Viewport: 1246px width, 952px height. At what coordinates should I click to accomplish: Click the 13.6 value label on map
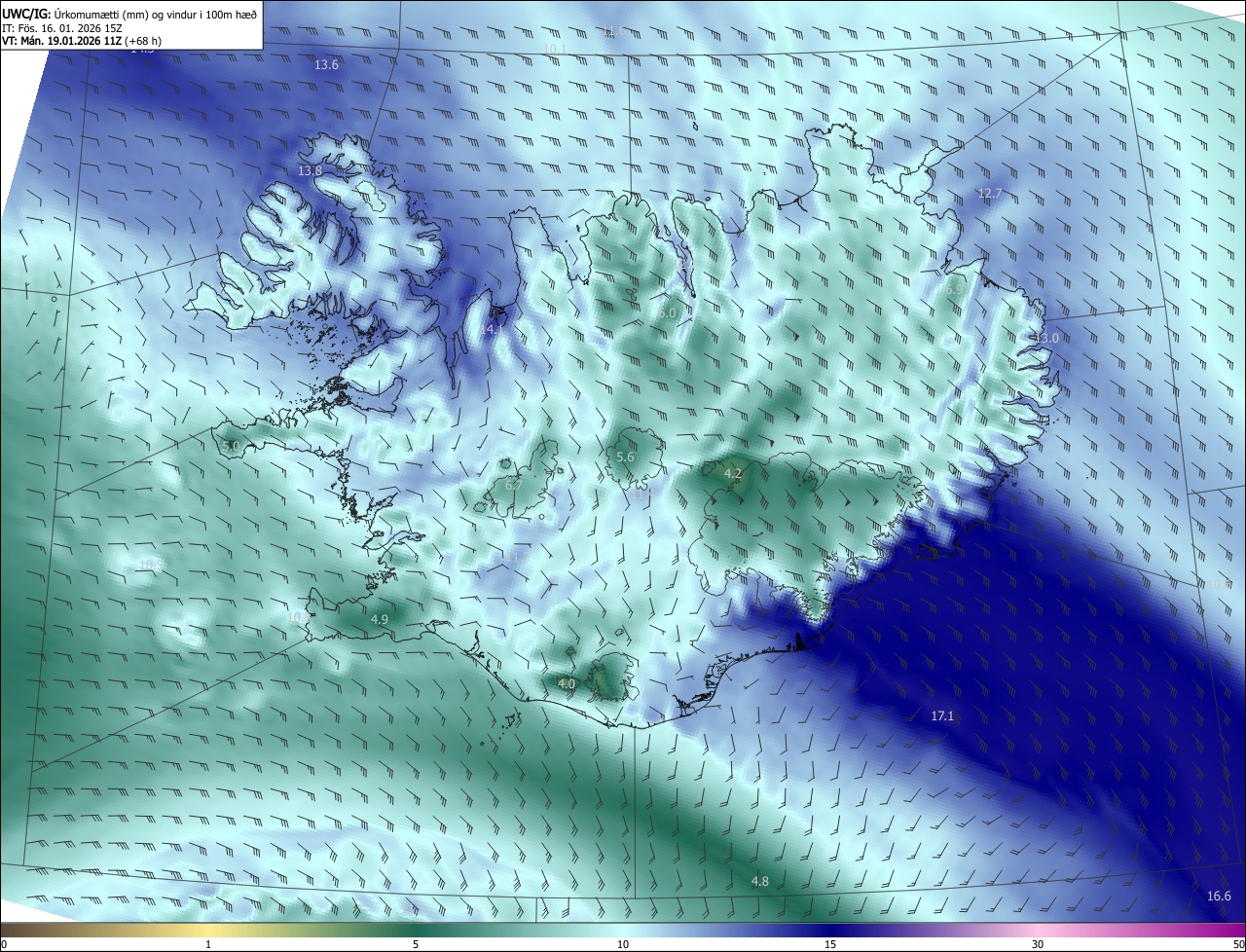pos(327,65)
